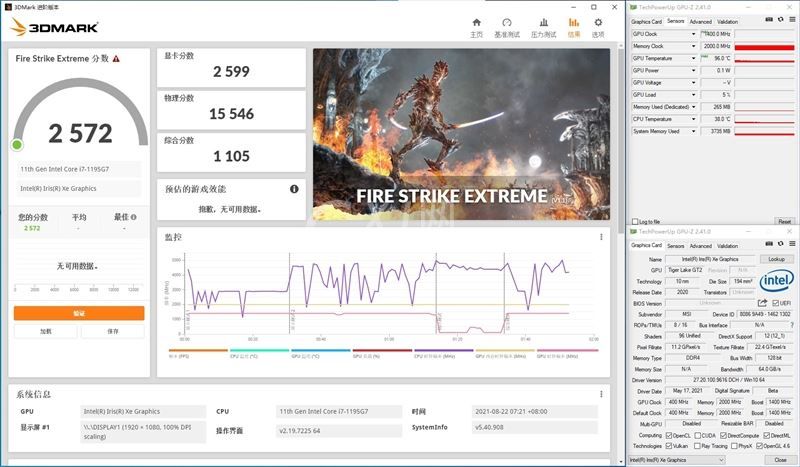
Task: Click the Reset button in GPU-Z Sensors
Action: 785,222
